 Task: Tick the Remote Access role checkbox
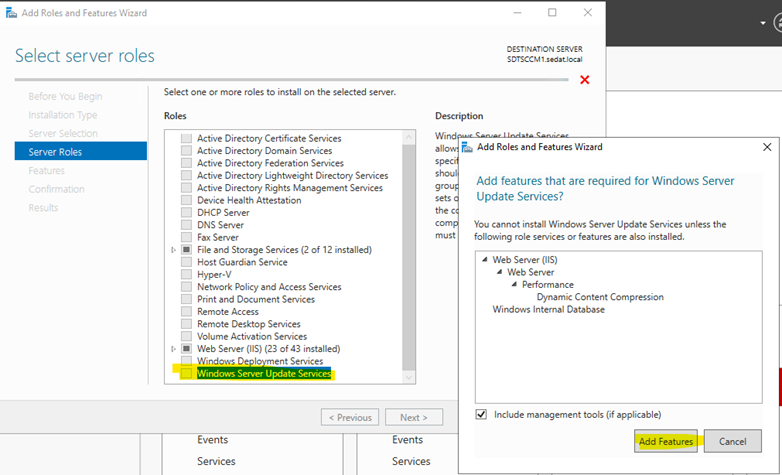(x=187, y=311)
